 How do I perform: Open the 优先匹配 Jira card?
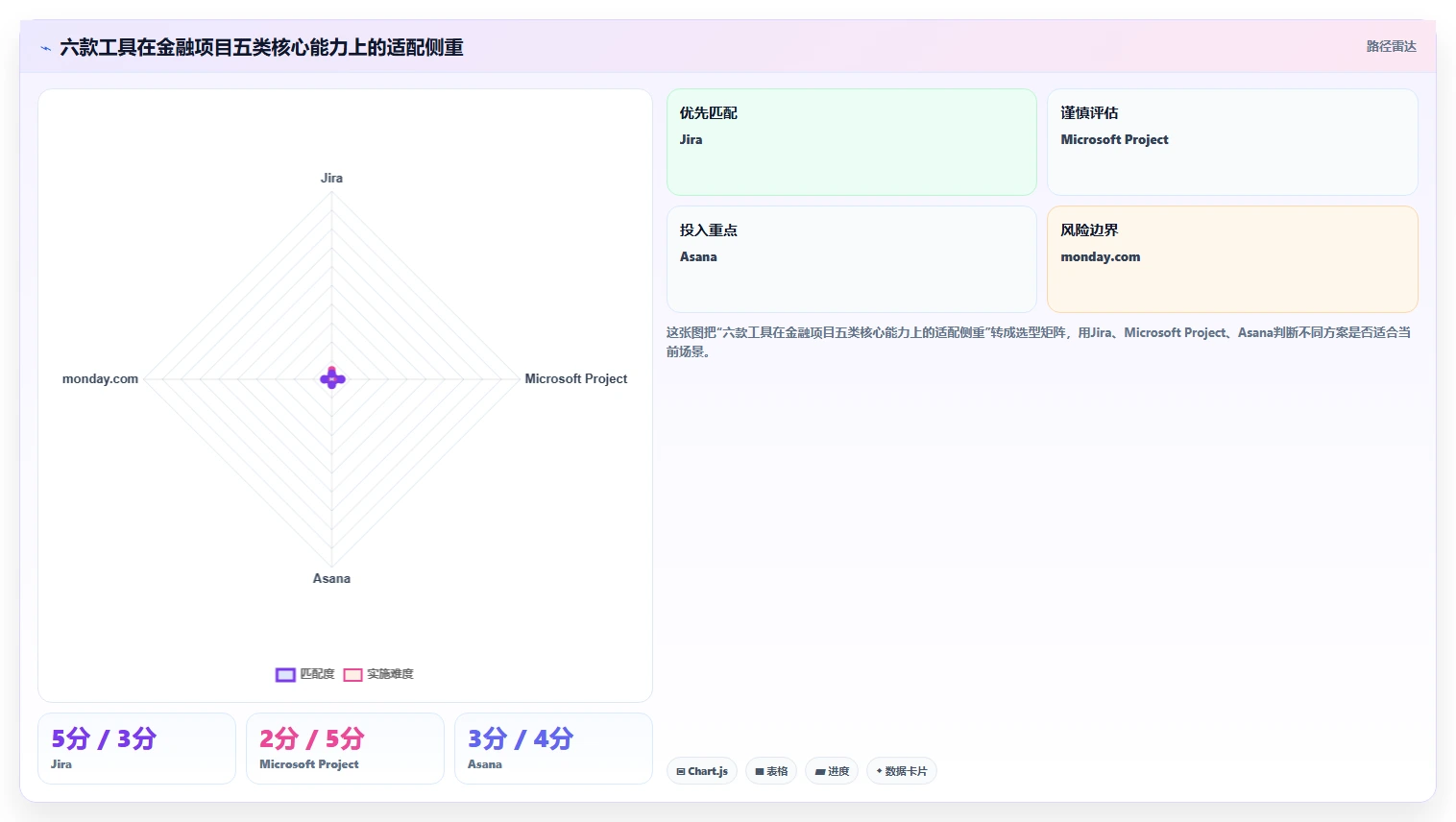coord(852,142)
